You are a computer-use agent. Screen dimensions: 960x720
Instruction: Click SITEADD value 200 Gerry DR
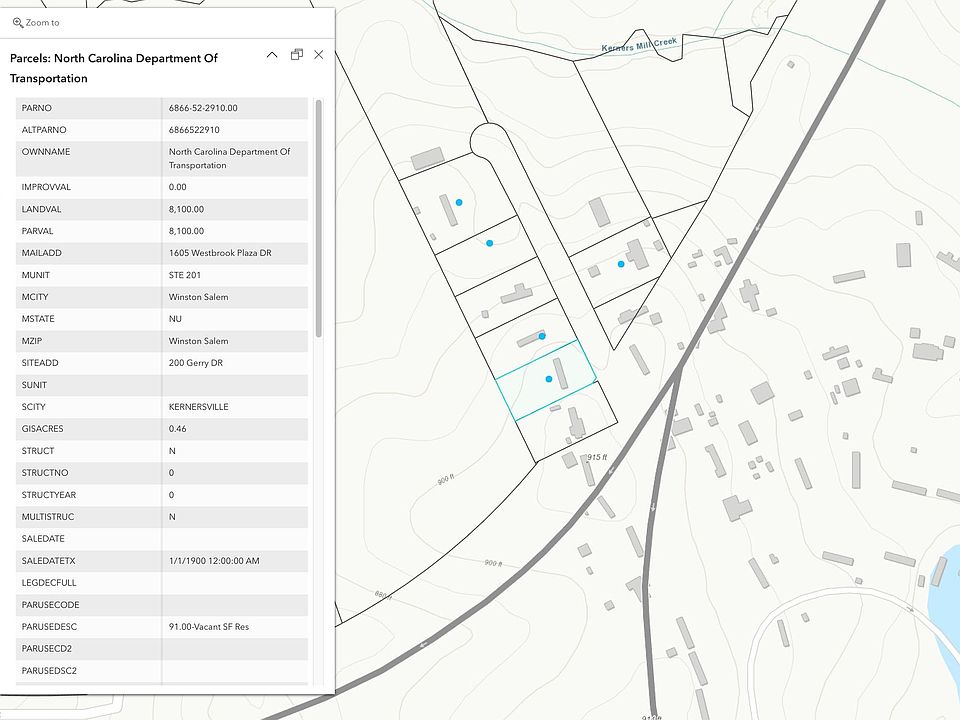[x=195, y=363]
